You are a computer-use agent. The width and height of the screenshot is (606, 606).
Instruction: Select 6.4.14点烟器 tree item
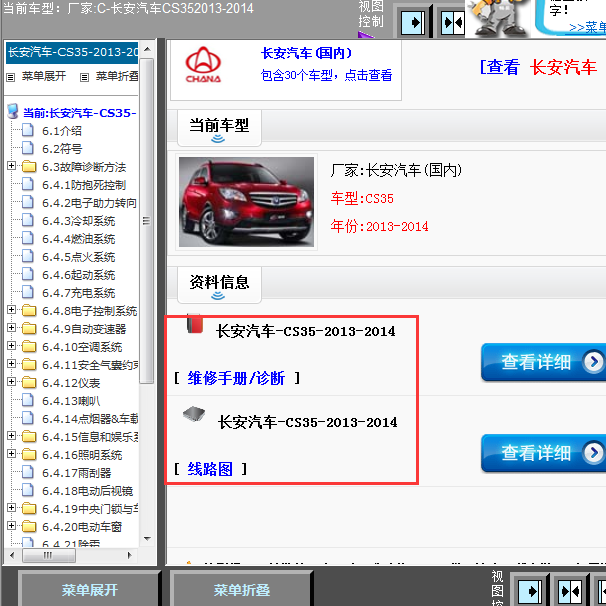[x=90, y=419]
